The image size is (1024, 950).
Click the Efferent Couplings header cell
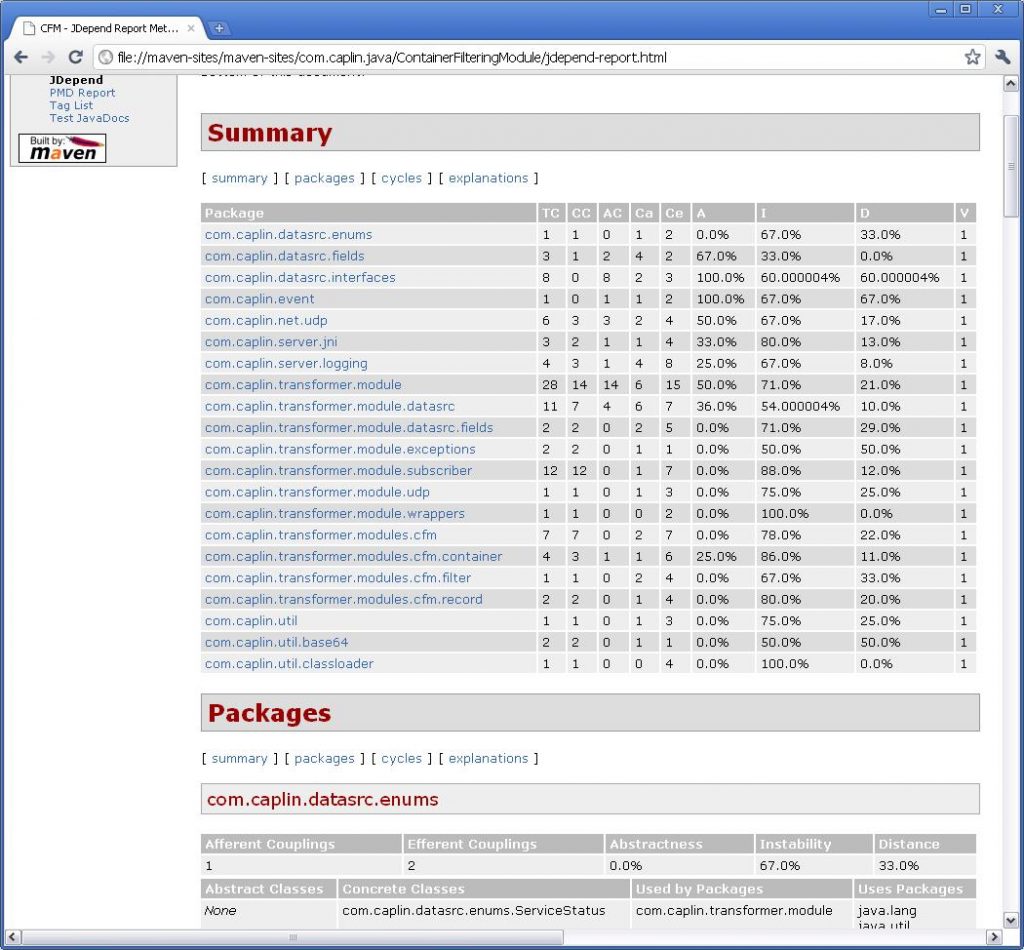504,844
